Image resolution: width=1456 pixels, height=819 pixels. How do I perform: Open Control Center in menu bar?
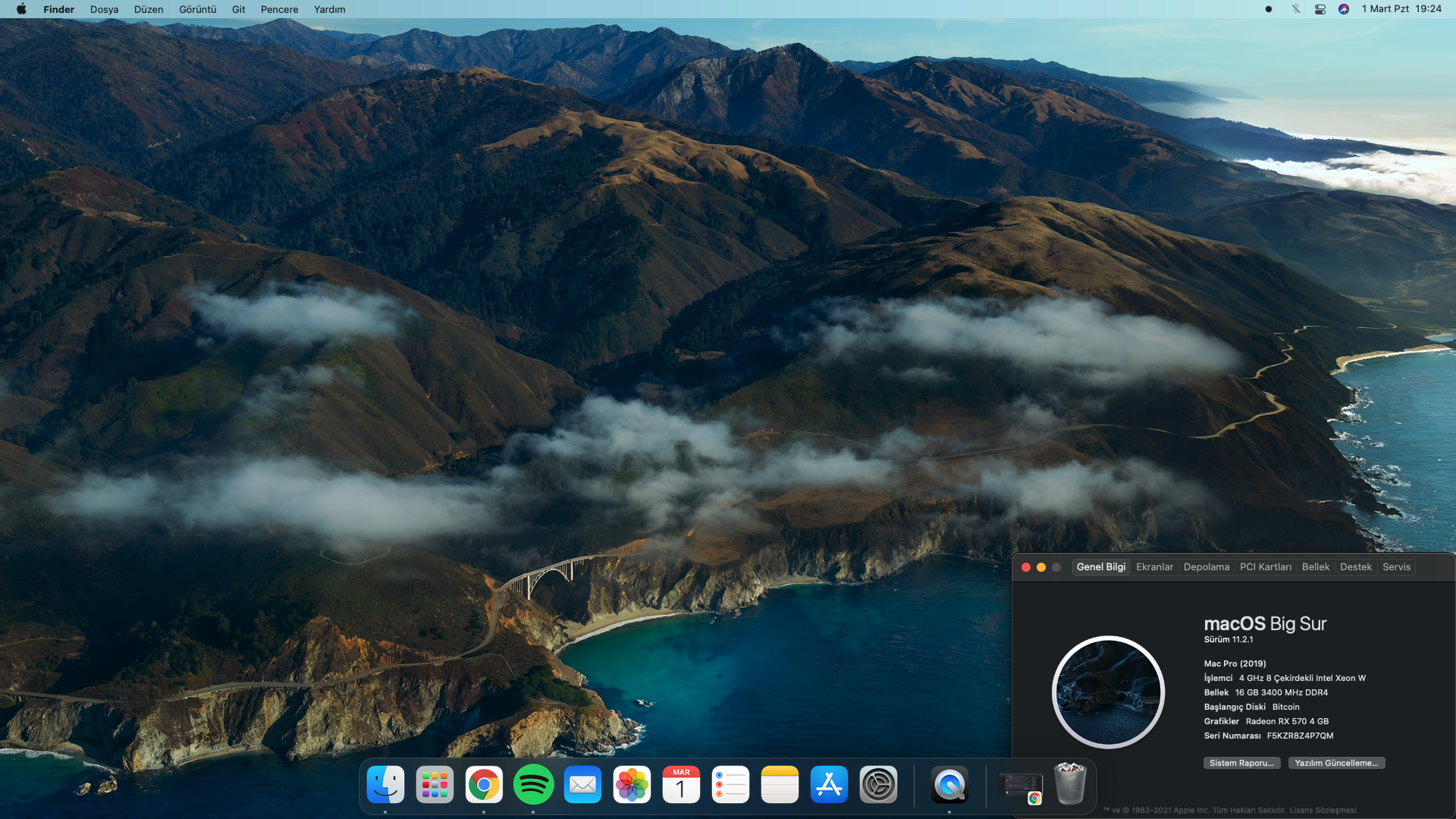click(x=1320, y=9)
